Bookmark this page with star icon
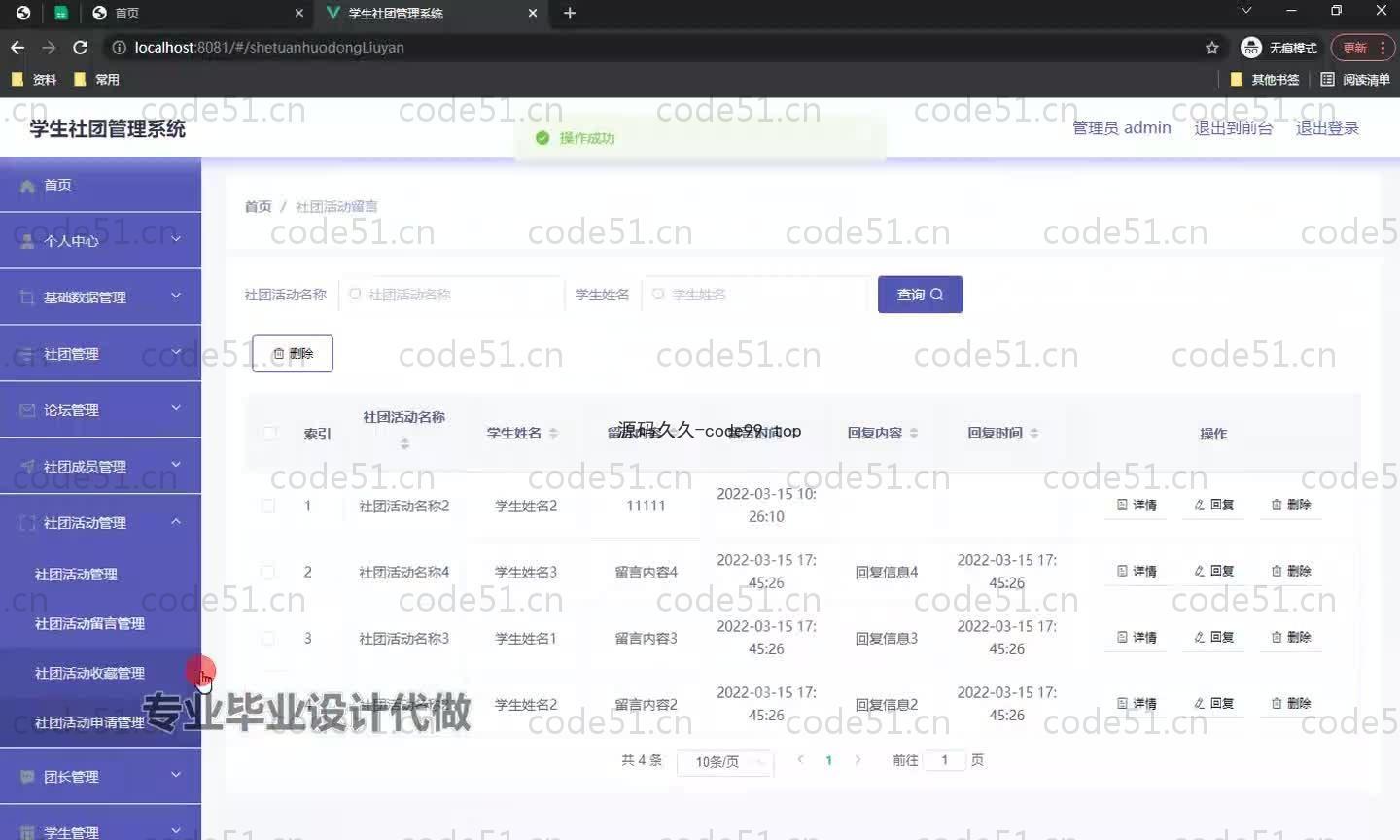 click(x=1211, y=47)
